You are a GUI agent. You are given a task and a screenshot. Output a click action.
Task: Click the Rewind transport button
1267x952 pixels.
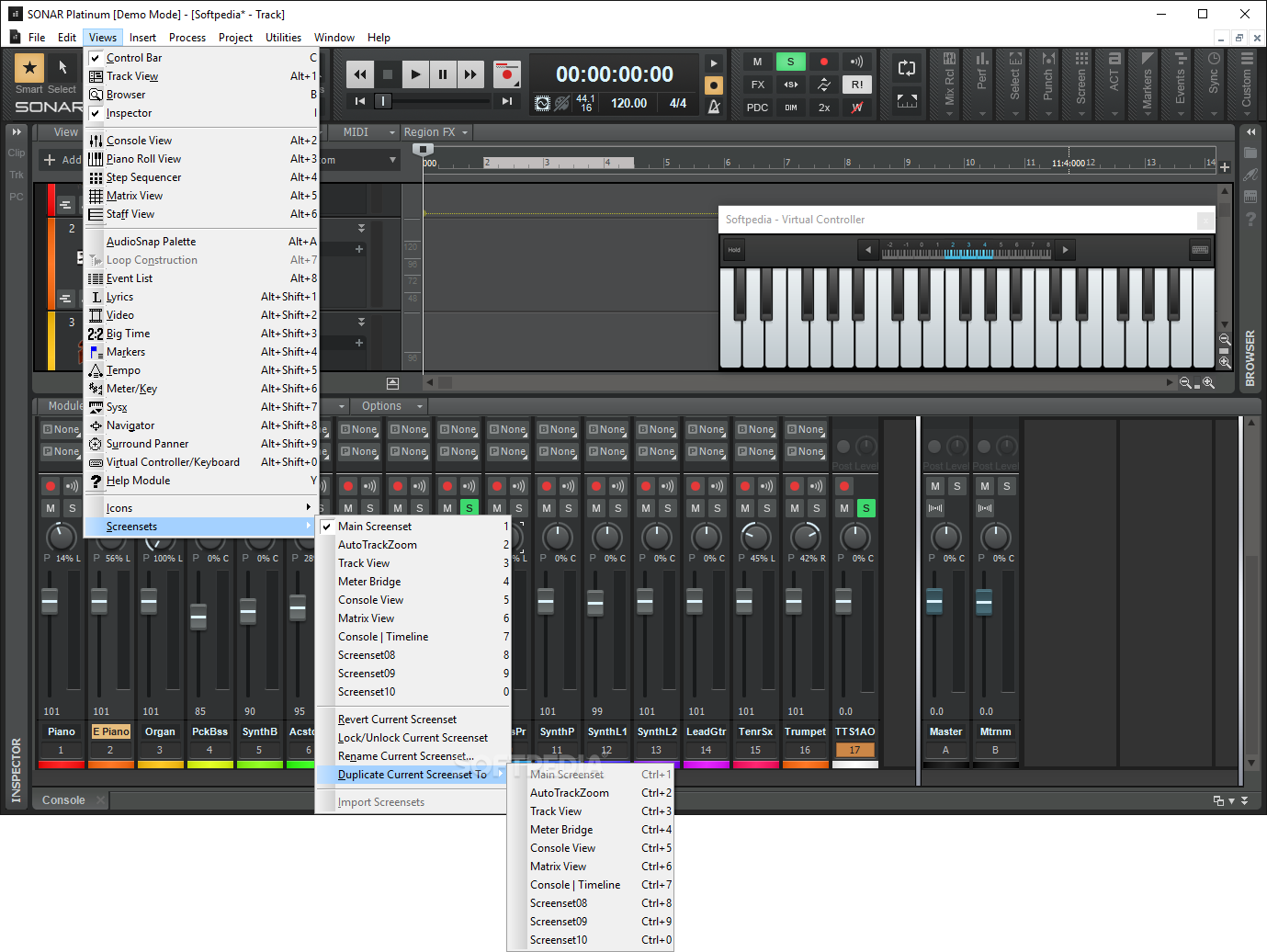tap(360, 74)
